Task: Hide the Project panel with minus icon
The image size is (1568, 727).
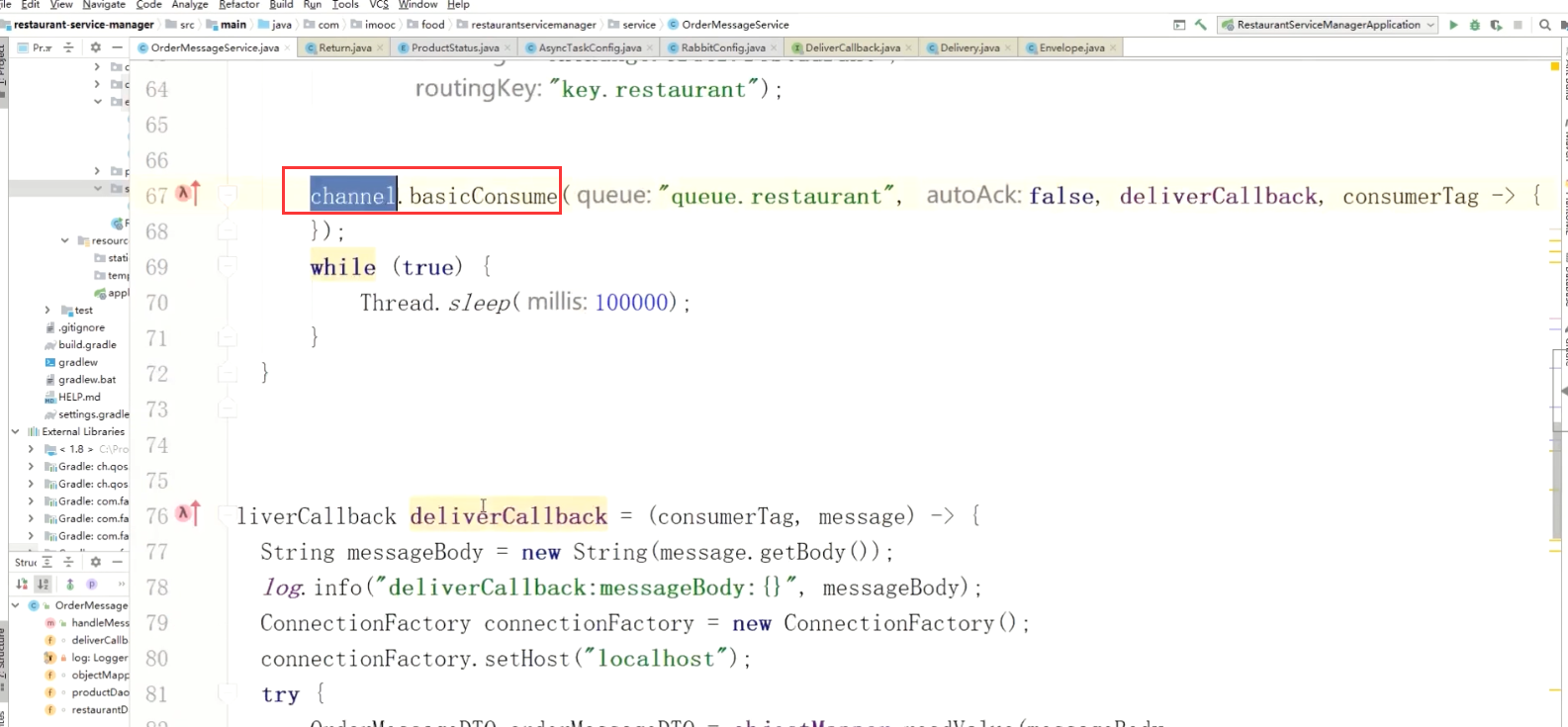Action: (x=118, y=46)
